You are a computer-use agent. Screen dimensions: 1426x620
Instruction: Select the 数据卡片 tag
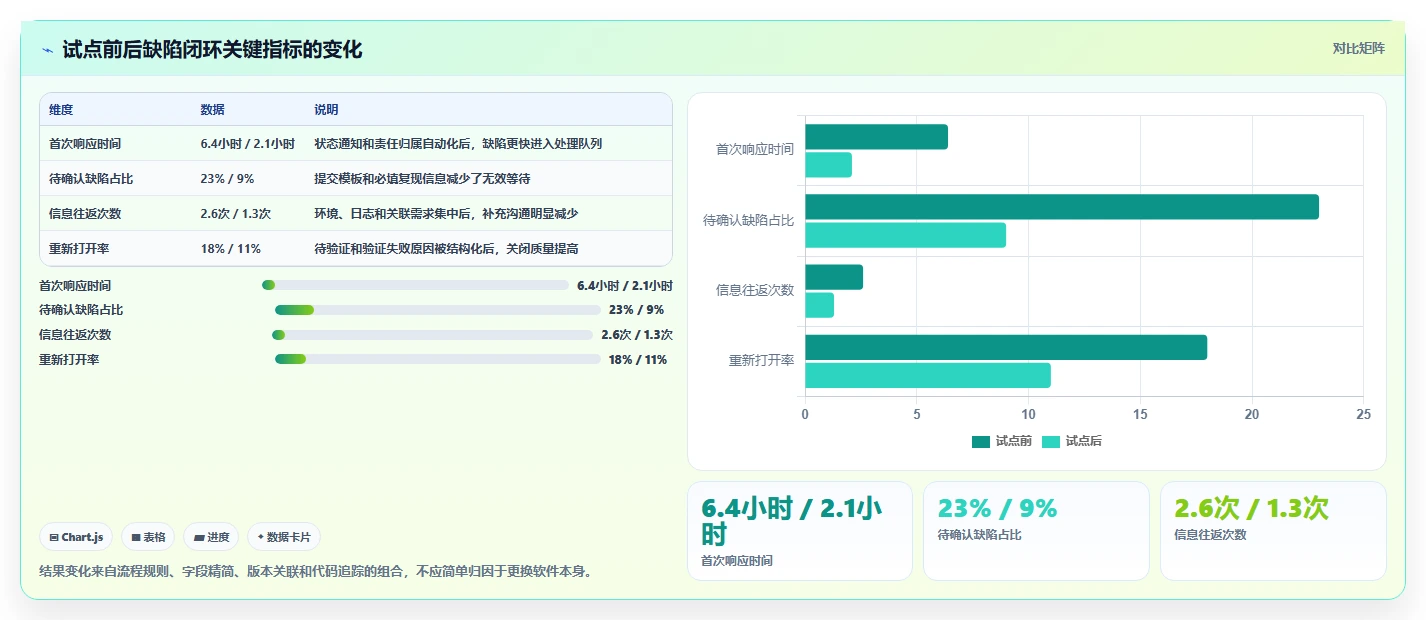[284, 537]
